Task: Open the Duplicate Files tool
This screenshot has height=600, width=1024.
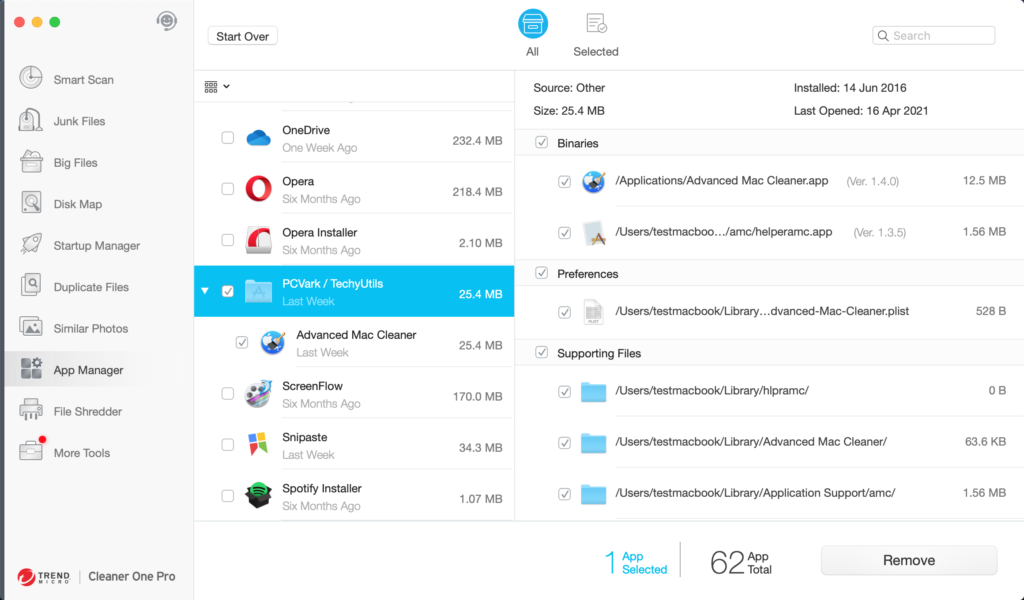Action: tap(91, 287)
